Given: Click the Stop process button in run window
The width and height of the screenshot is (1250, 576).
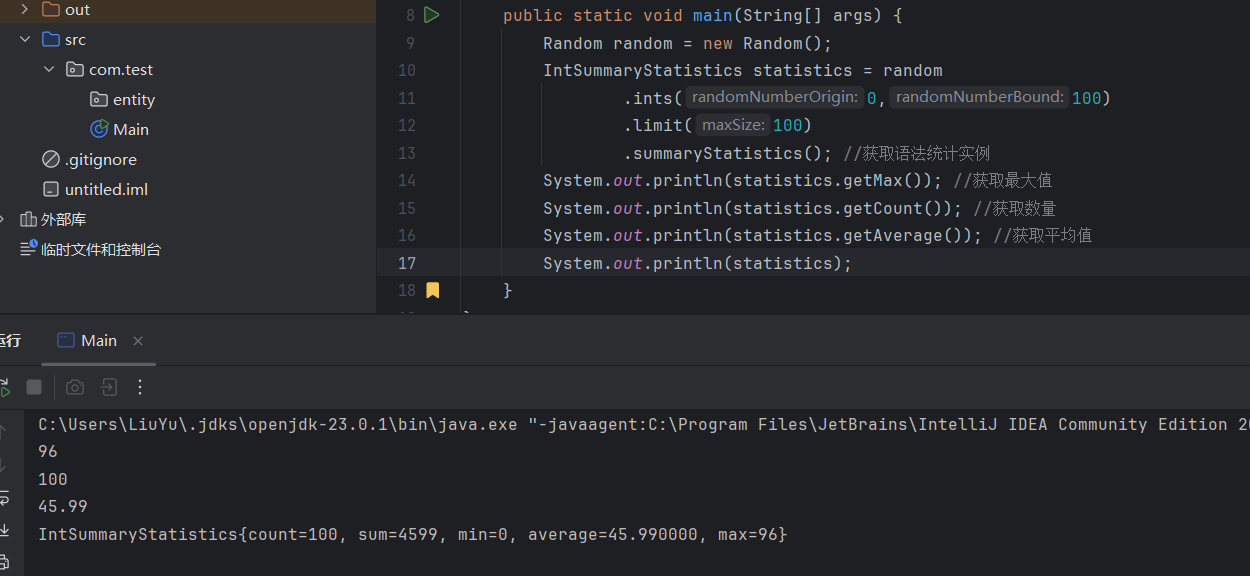Looking at the screenshot, I should 33,387.
